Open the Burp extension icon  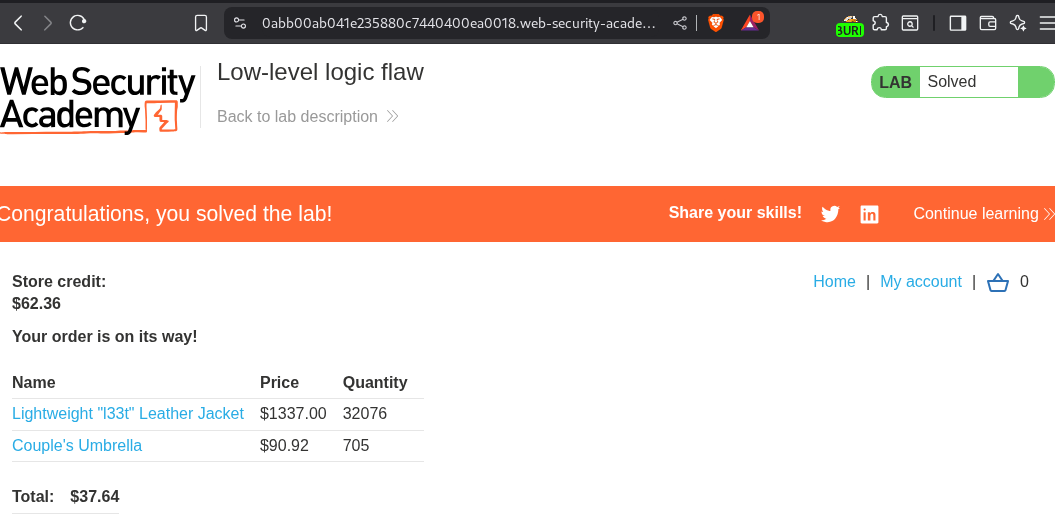(x=850, y=24)
